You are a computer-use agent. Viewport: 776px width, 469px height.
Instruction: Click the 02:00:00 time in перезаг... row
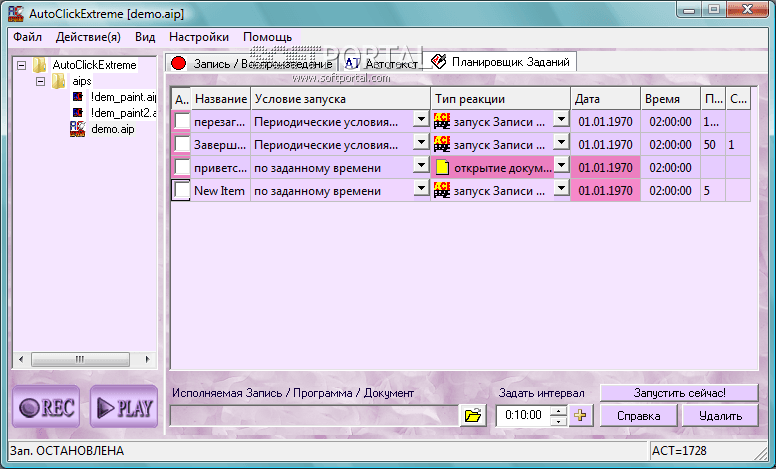[671, 121]
